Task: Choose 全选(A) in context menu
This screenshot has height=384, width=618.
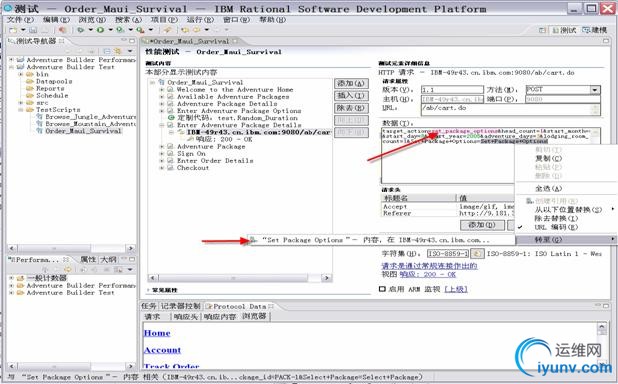Action: tap(548, 189)
